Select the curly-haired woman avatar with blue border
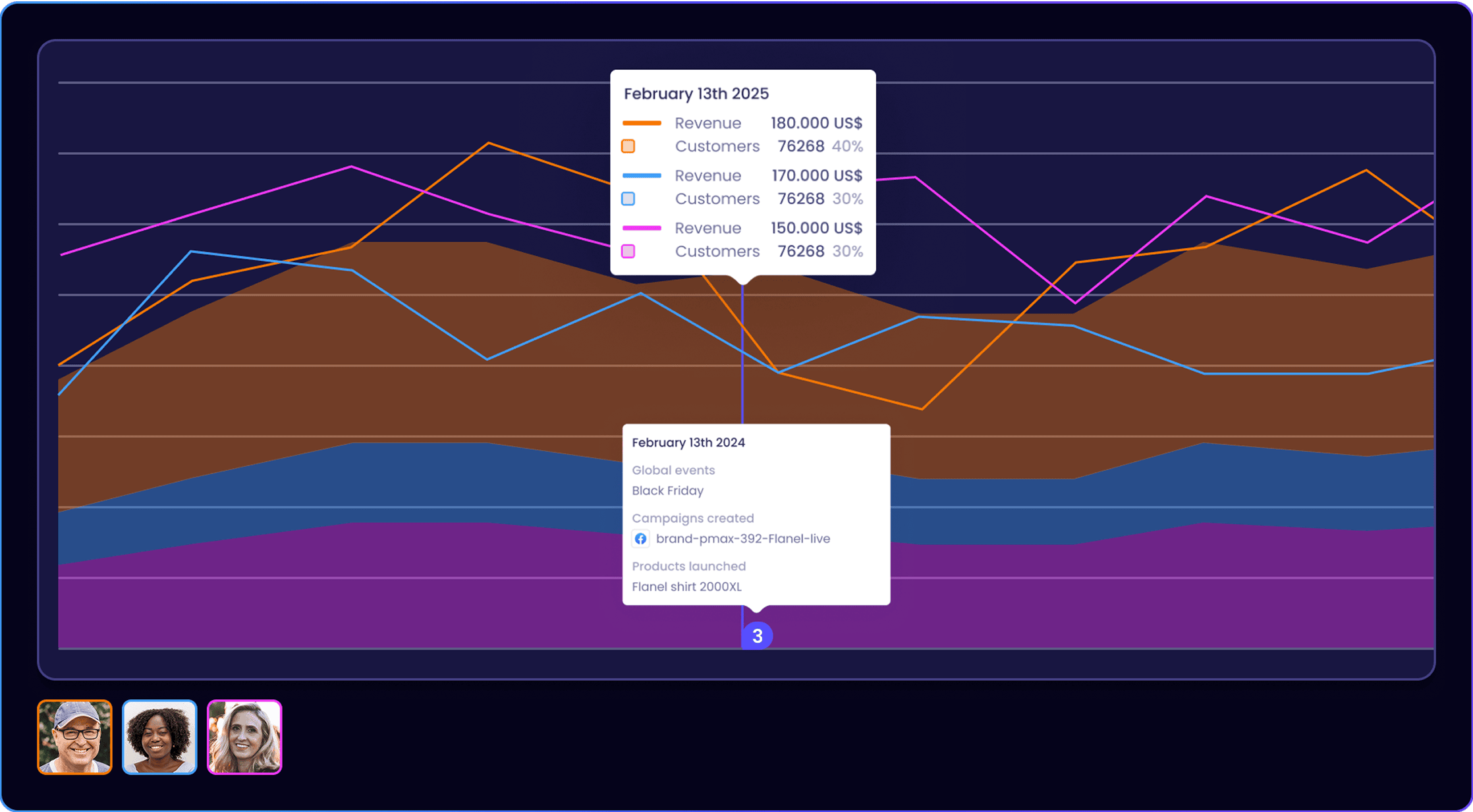This screenshot has height=812, width=1473. click(159, 737)
